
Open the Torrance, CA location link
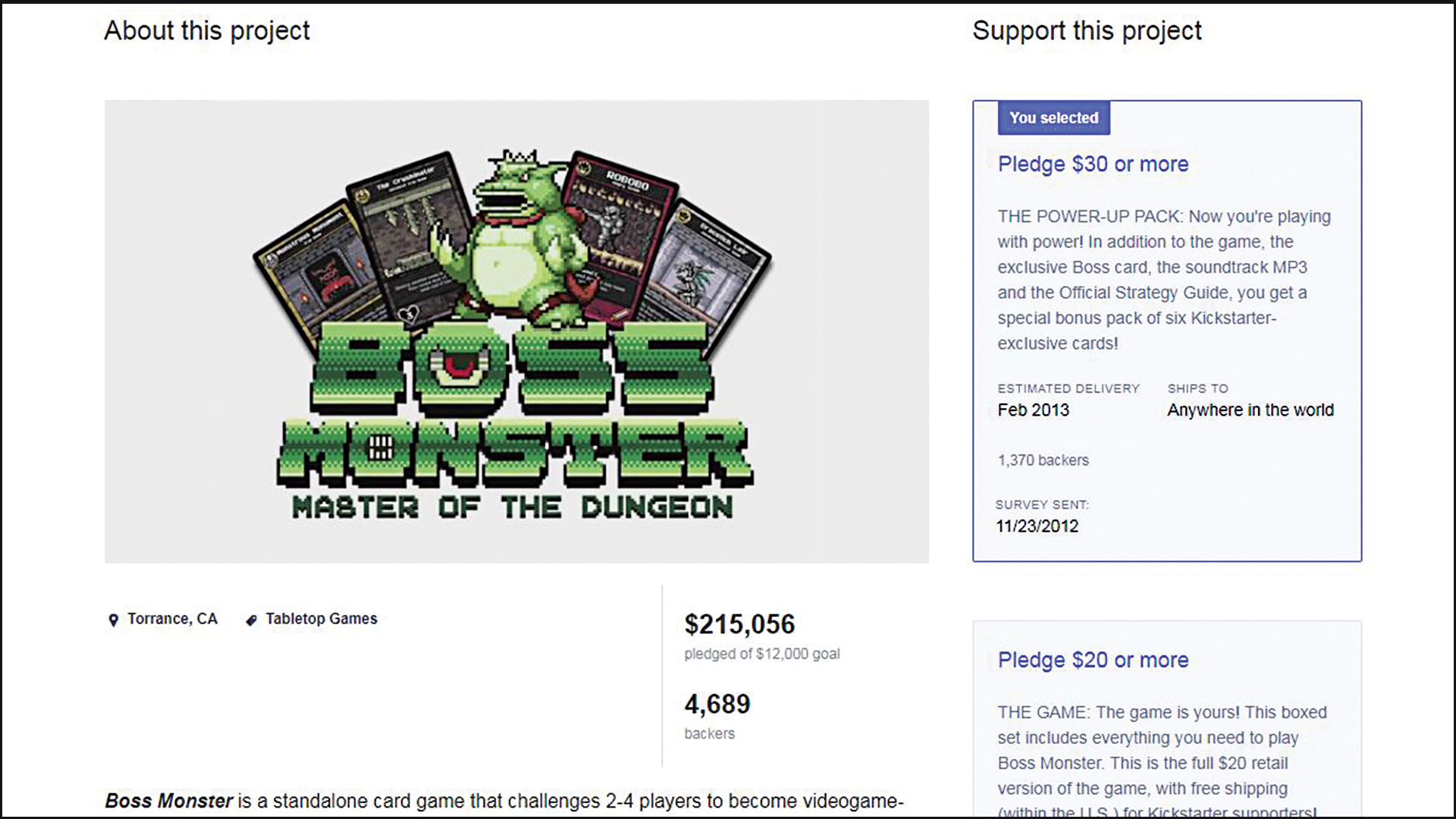click(x=172, y=619)
